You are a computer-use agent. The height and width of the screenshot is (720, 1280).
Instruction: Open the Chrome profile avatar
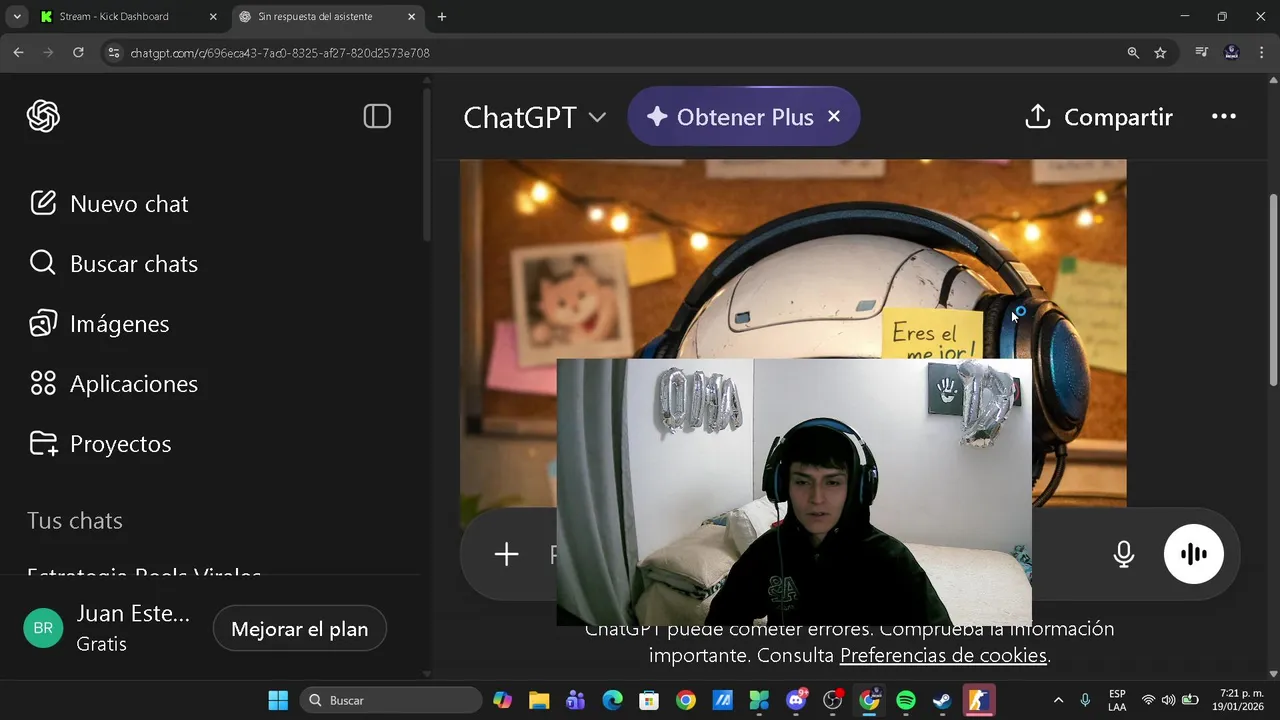(1232, 53)
